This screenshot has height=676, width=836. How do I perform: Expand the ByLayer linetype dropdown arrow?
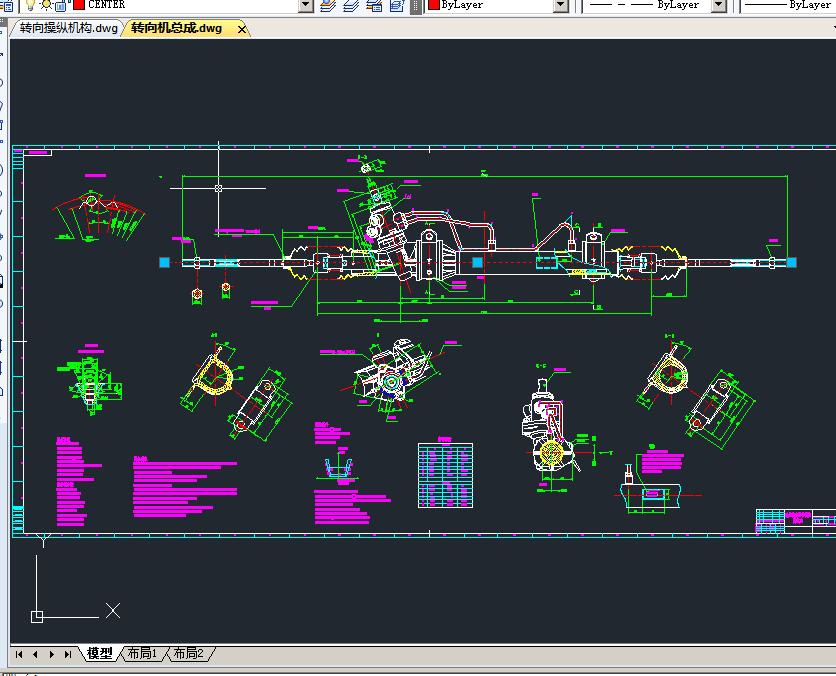(718, 5)
